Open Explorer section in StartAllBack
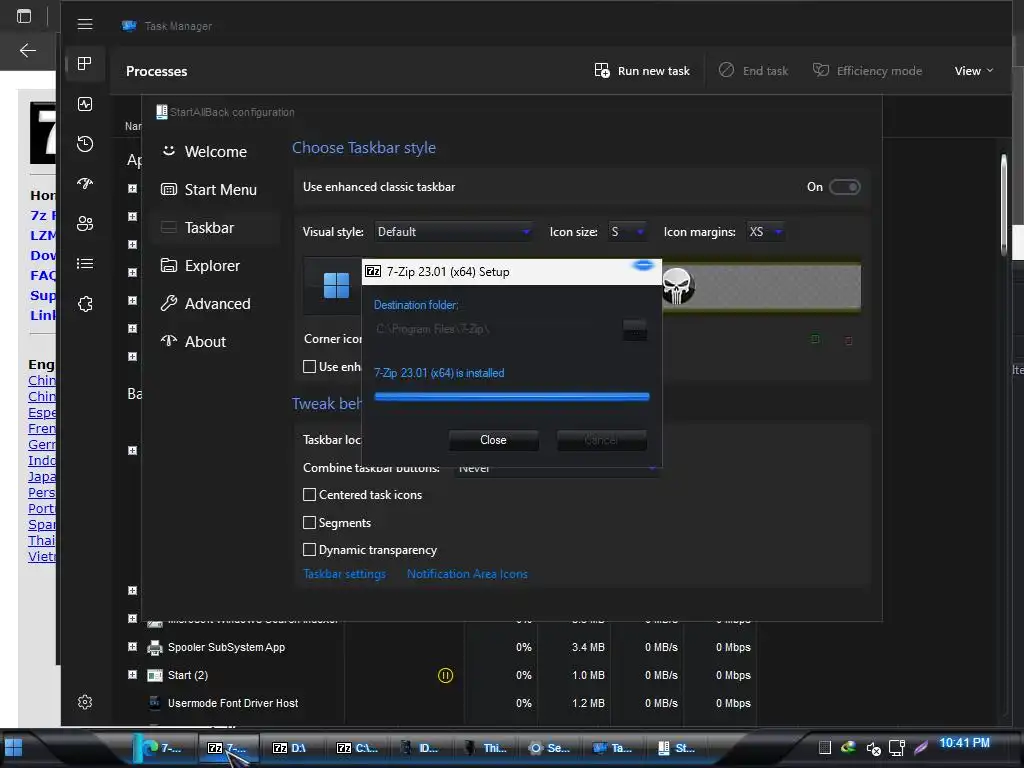Image resolution: width=1024 pixels, height=768 pixels. pyautogui.click(x=214, y=266)
